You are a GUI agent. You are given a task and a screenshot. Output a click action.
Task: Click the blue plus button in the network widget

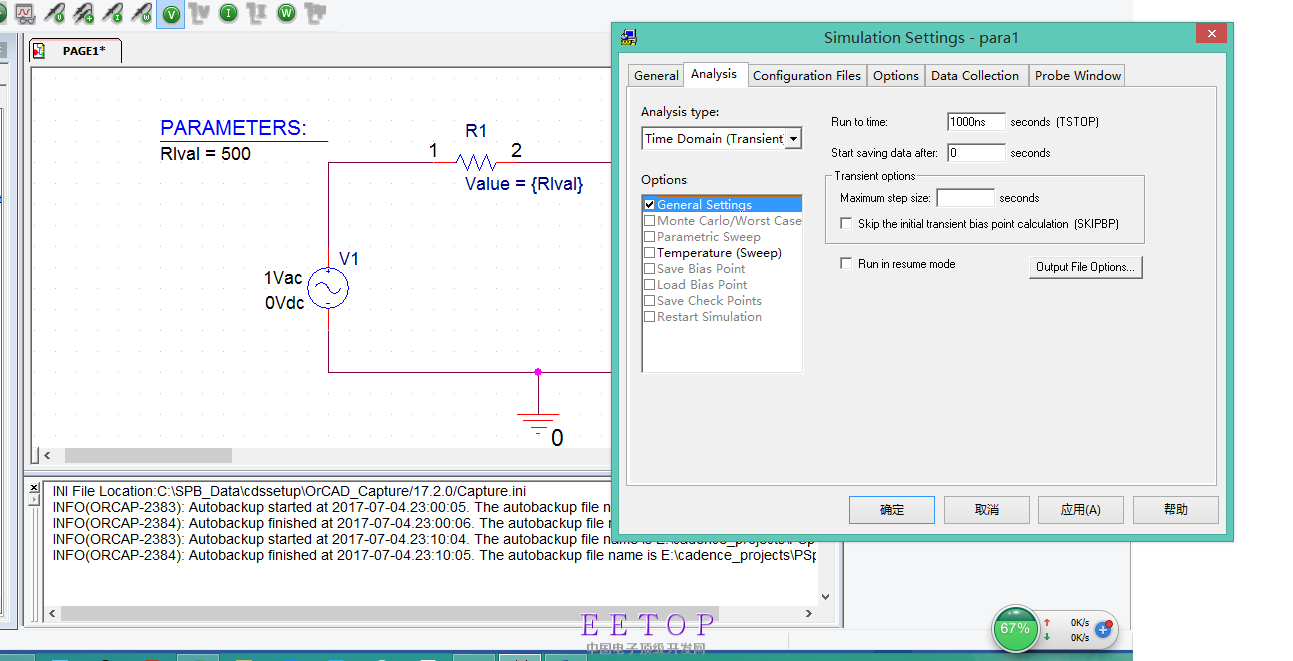coord(1103,630)
